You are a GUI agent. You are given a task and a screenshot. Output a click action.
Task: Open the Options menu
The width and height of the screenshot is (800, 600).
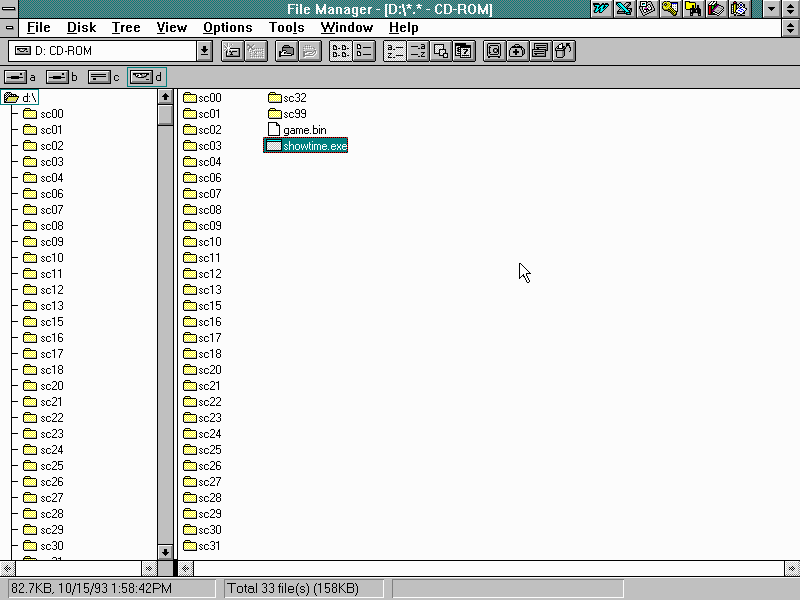coord(227,28)
